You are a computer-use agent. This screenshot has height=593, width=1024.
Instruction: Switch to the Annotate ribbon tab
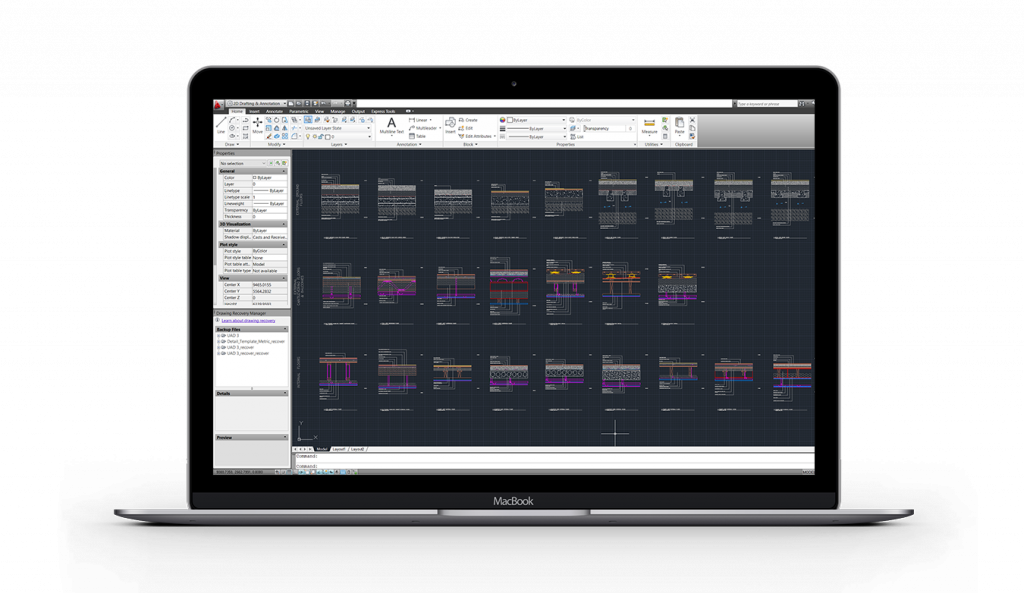pos(274,112)
